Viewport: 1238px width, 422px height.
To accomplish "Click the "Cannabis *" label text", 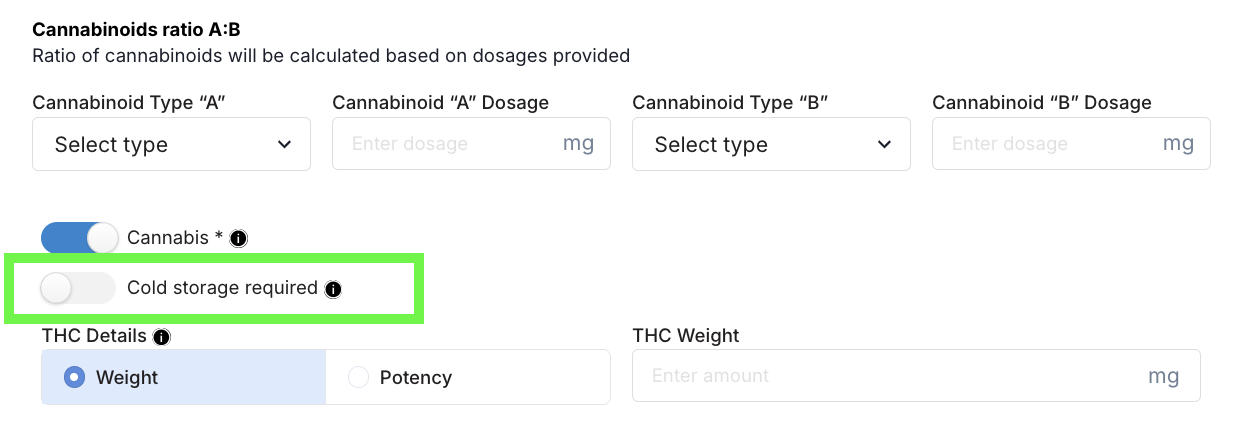I will click(x=175, y=239).
